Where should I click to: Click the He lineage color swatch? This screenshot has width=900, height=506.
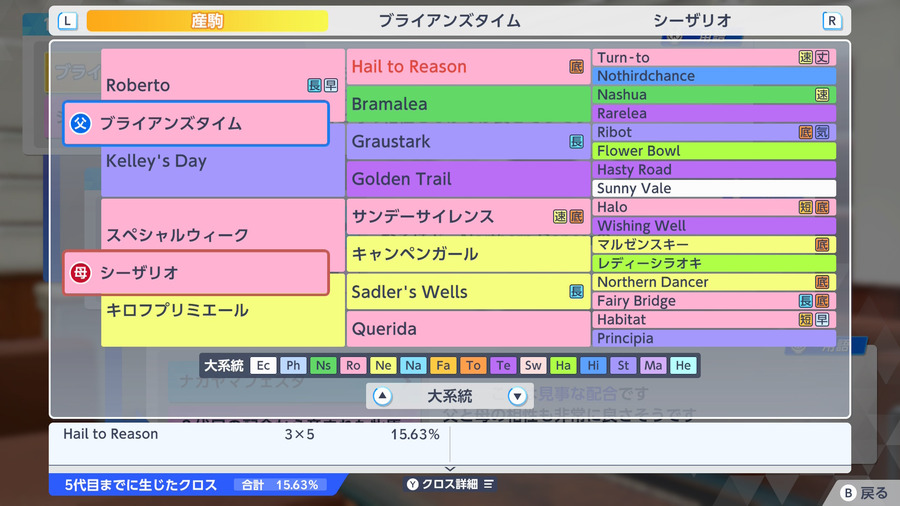[683, 365]
